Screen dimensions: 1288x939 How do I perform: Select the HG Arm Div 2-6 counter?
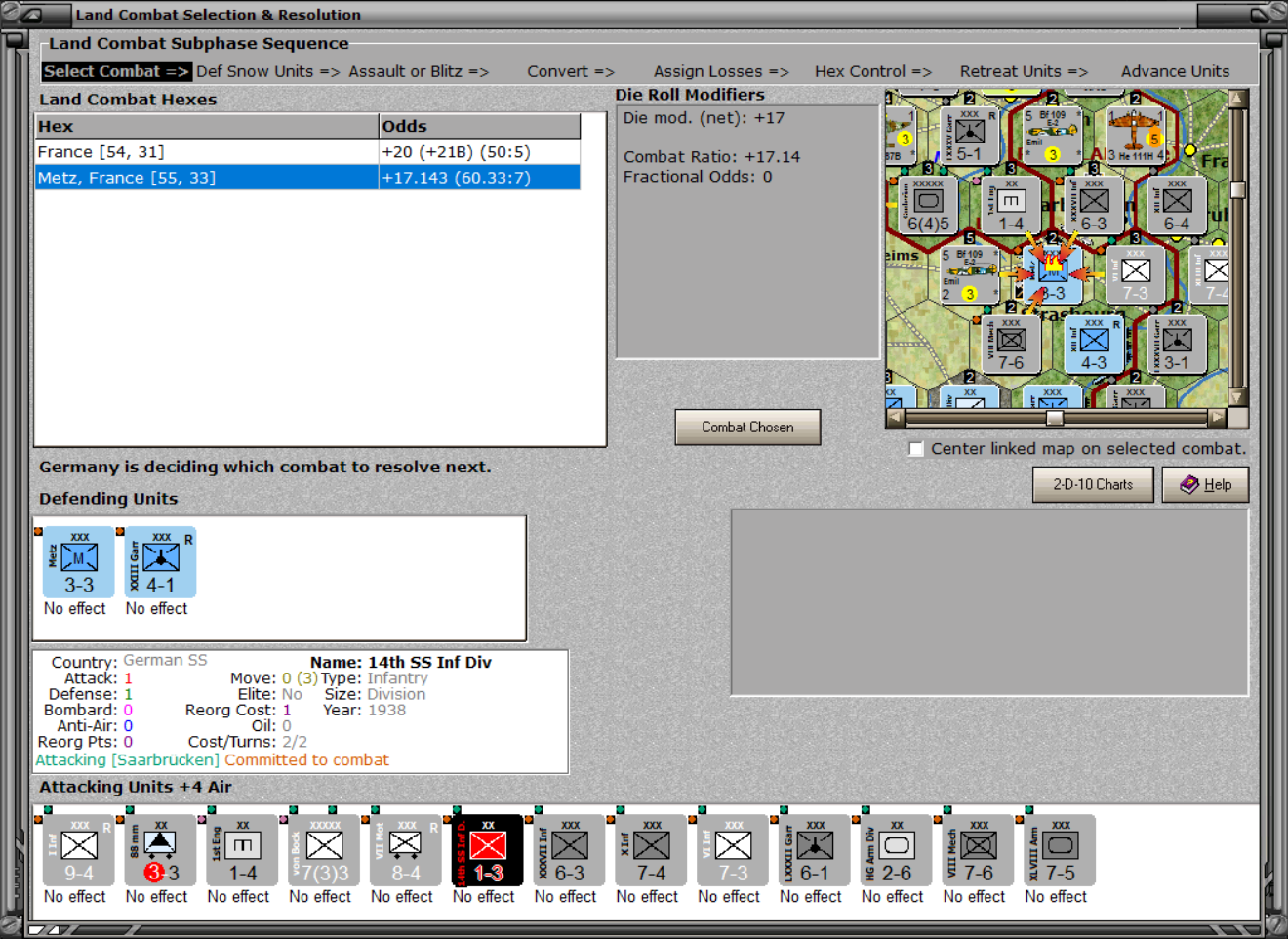tap(897, 851)
